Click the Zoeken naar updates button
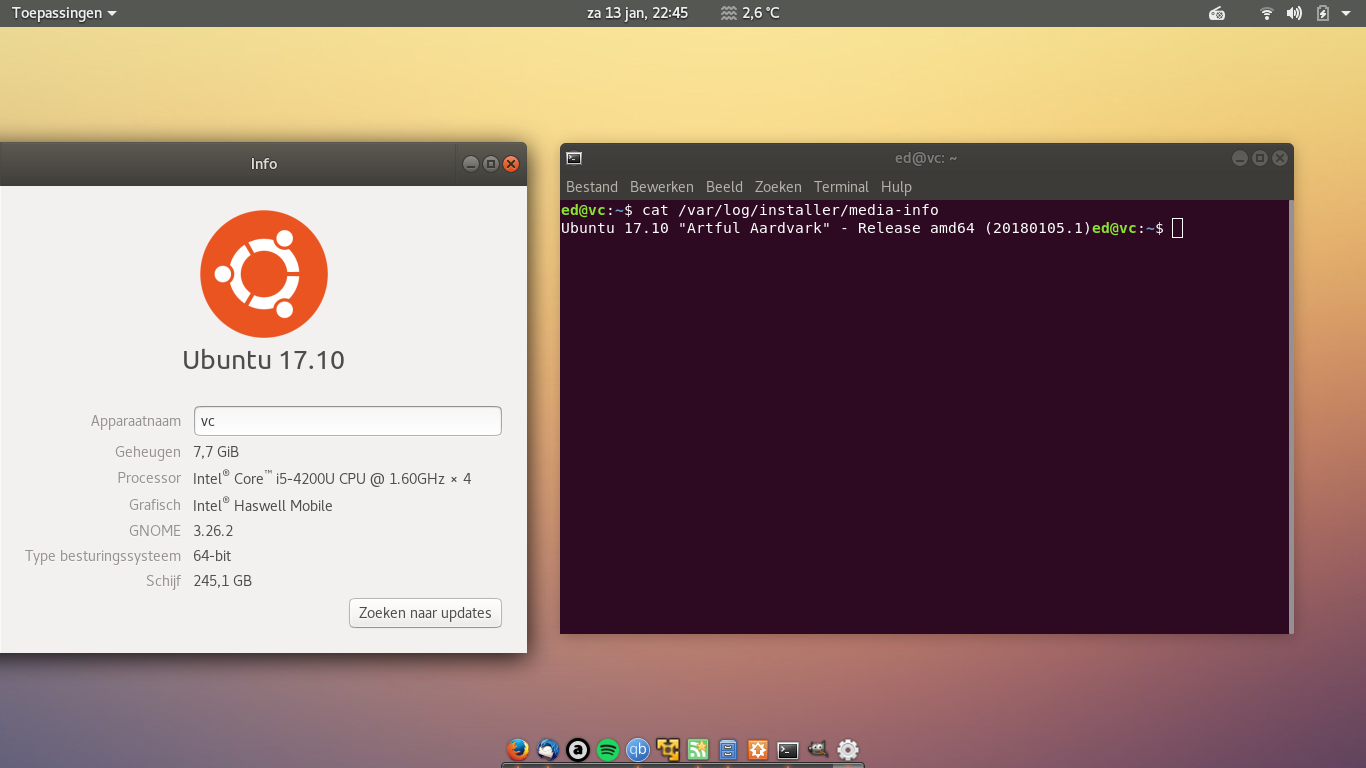 425,613
